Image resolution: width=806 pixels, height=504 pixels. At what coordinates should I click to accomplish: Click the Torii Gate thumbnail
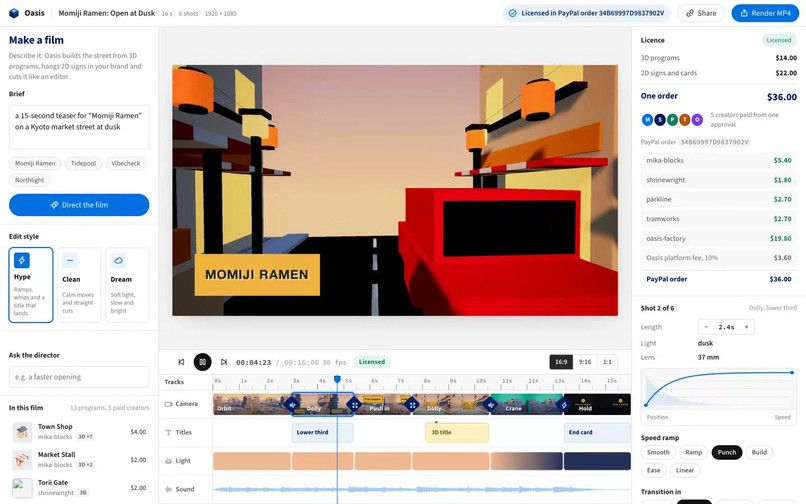[22, 488]
